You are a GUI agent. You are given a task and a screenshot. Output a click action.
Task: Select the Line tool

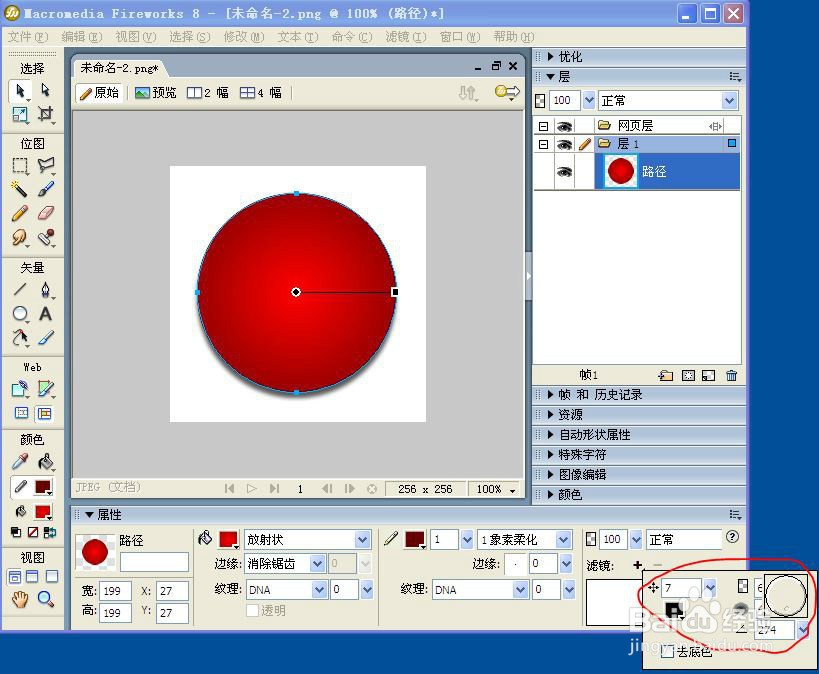20,289
